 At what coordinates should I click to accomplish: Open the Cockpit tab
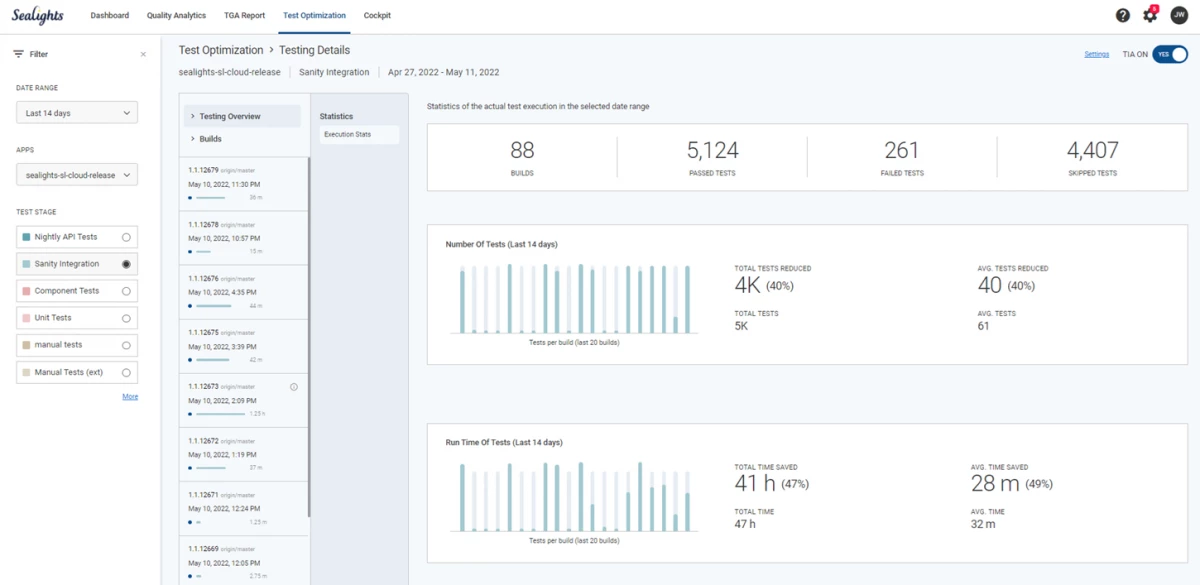pyautogui.click(x=377, y=16)
